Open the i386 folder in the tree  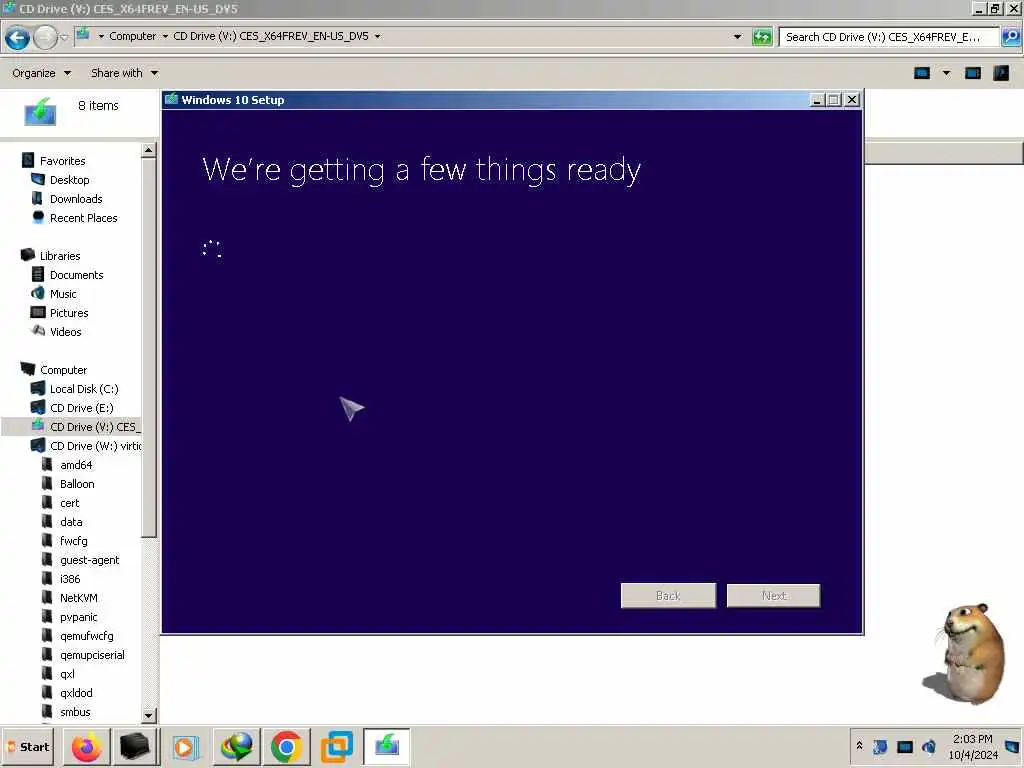(x=70, y=579)
